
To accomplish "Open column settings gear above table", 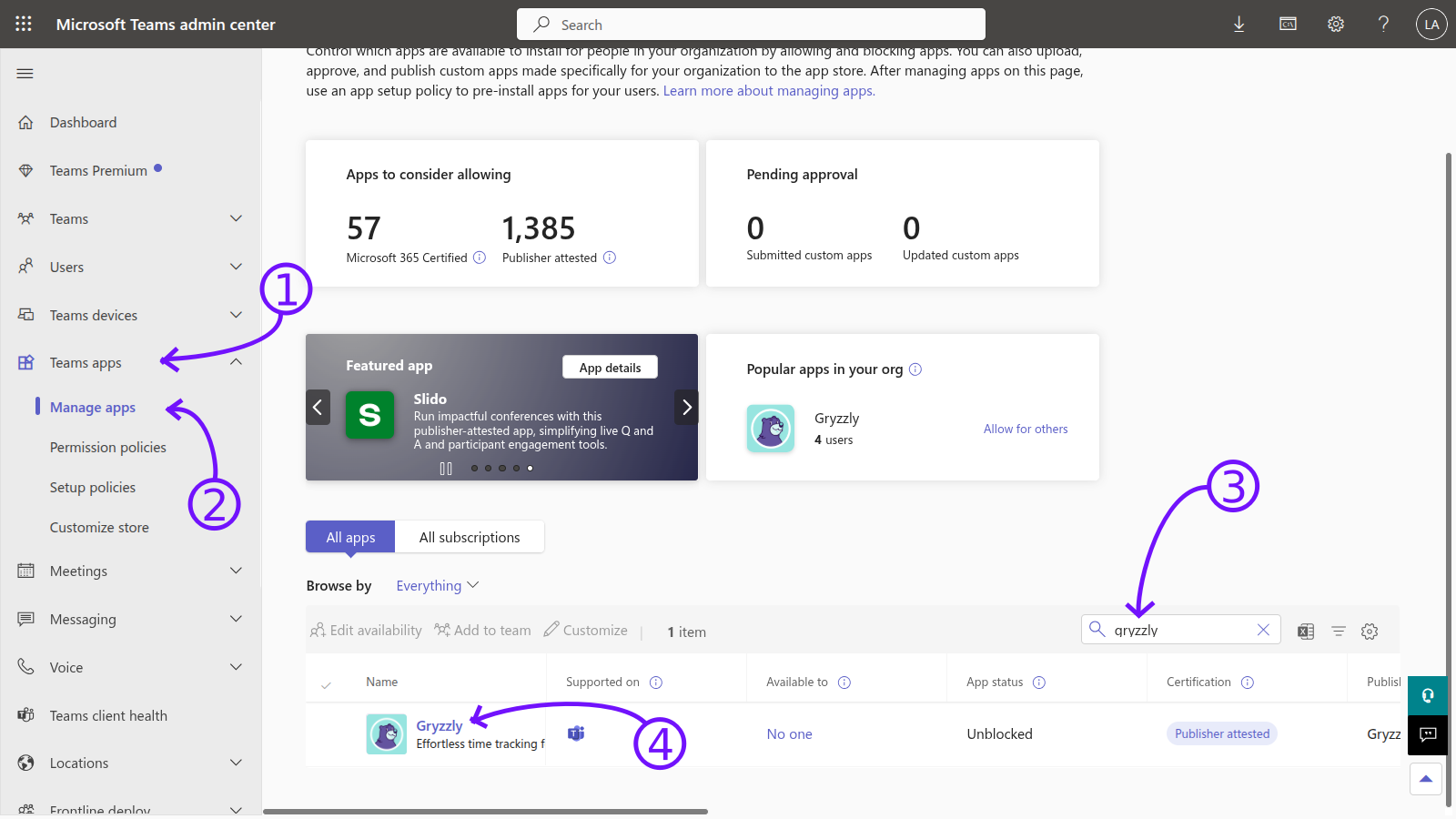I will (1370, 631).
